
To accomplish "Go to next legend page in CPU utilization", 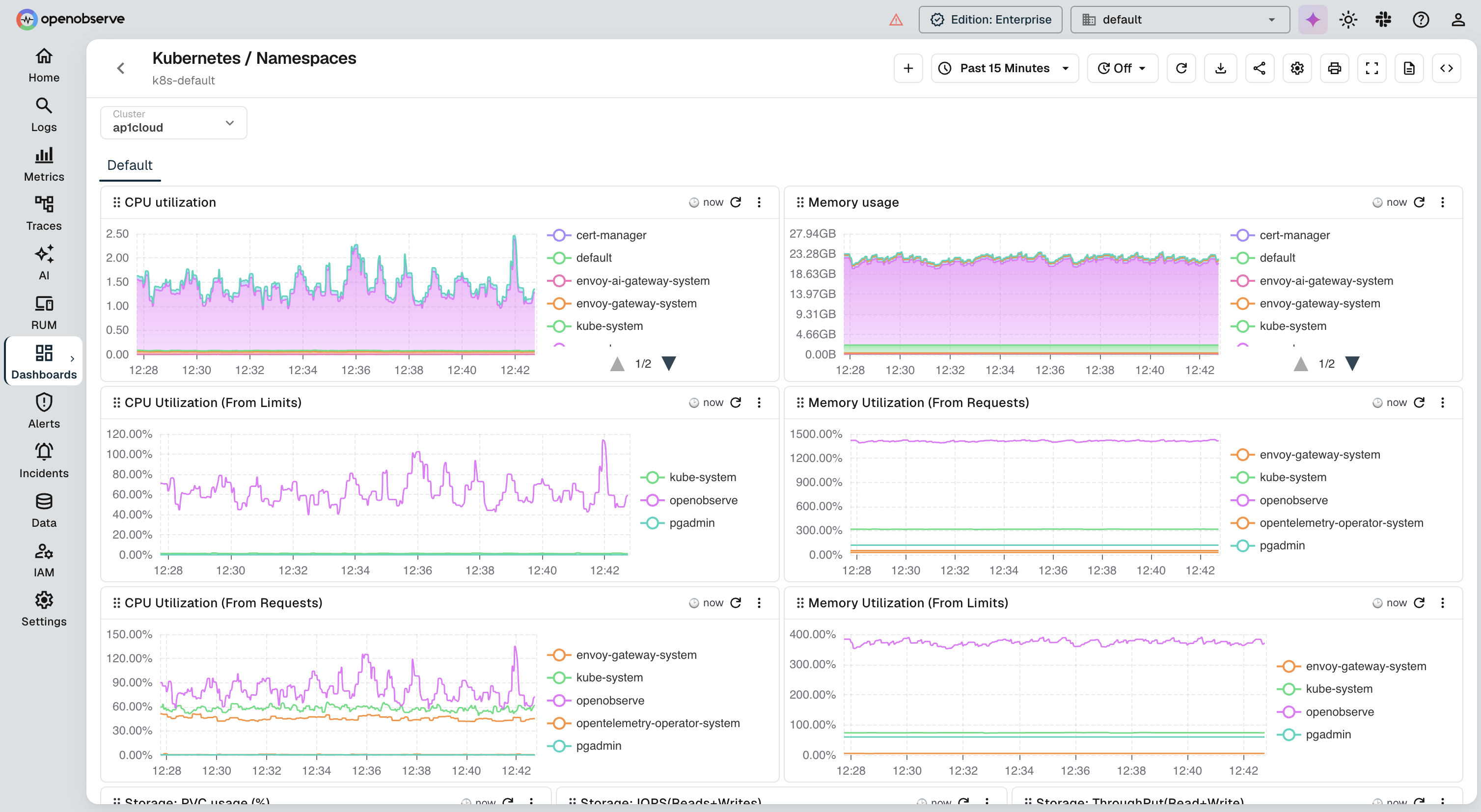I will (x=669, y=364).
